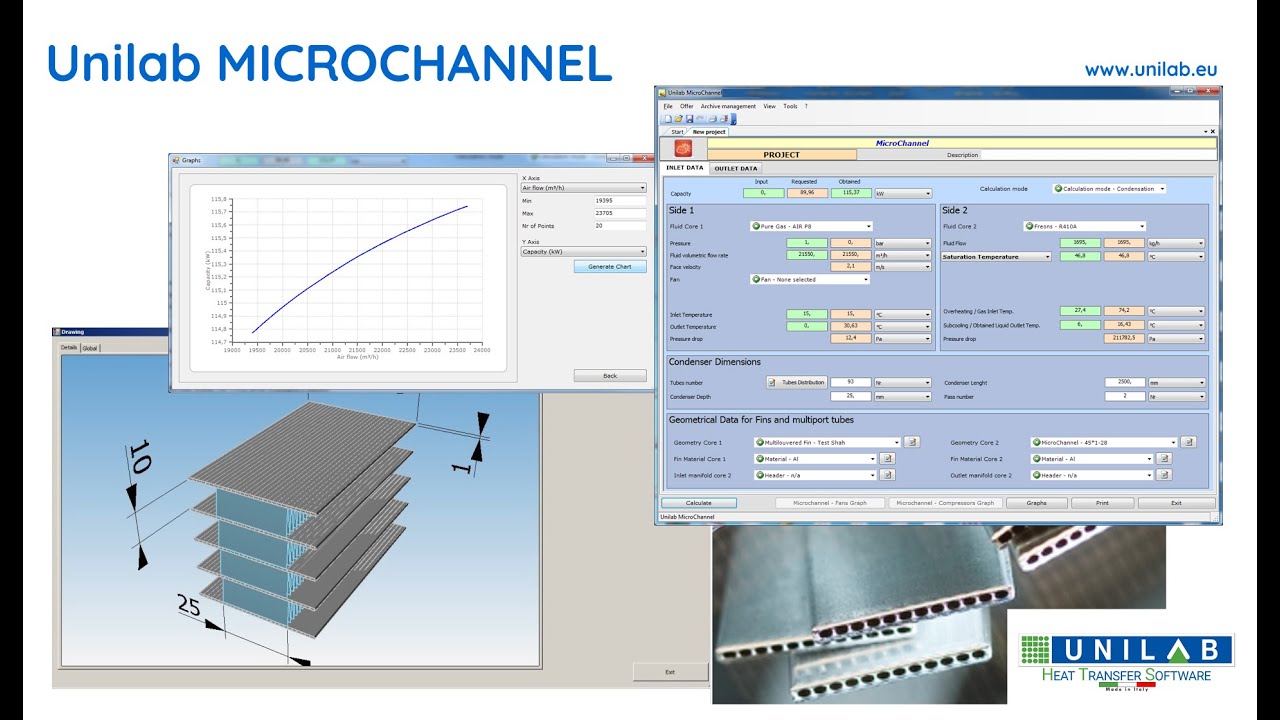This screenshot has width=1280, height=720.
Task: Click the Unilab MicroChannel title bar icon
Action: coord(662,93)
